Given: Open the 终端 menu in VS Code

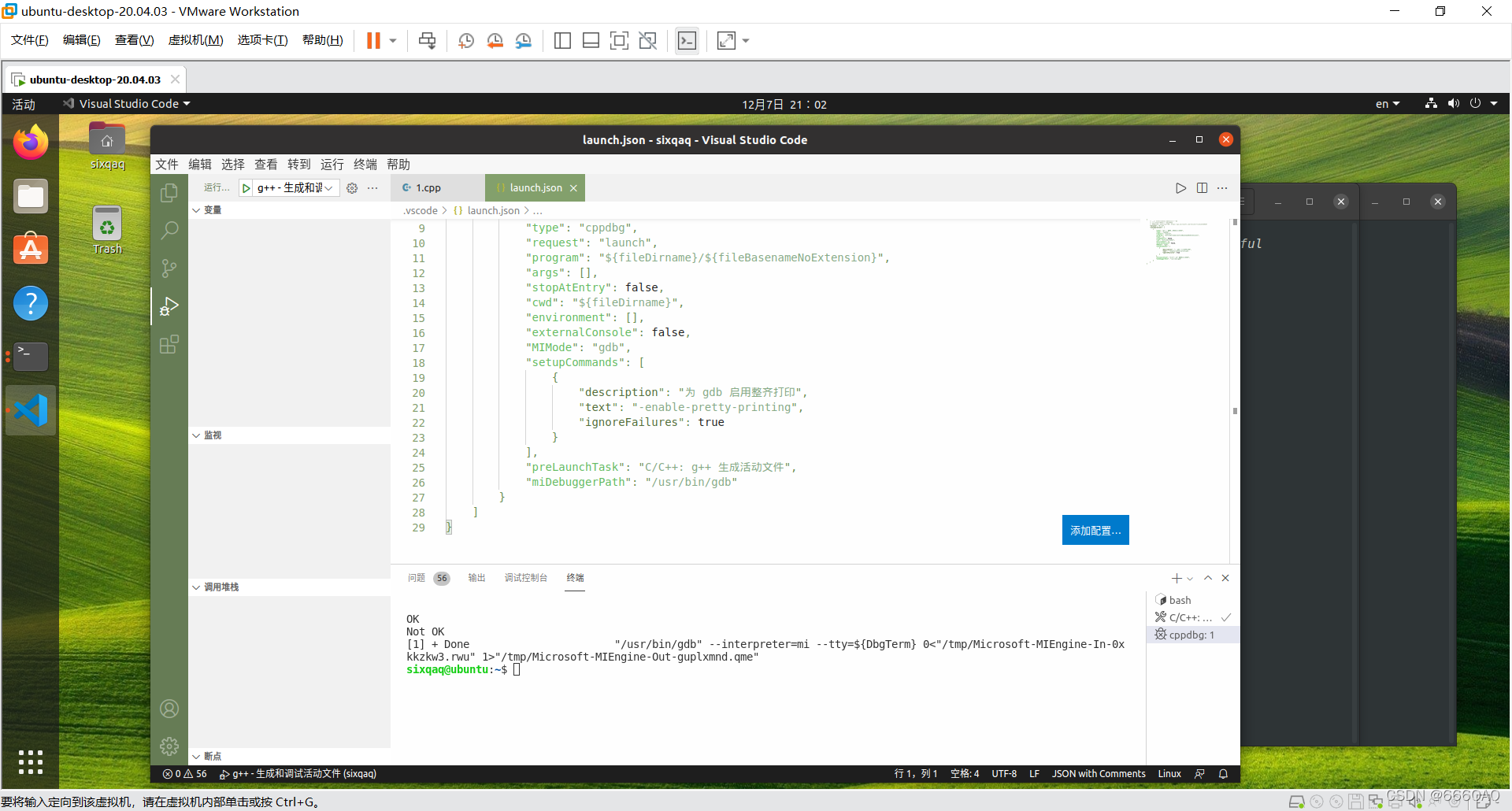Looking at the screenshot, I should pos(365,165).
